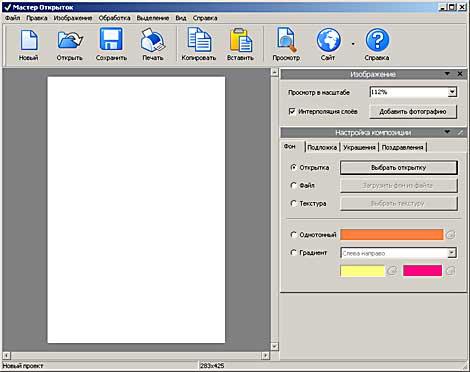Click the picker icon beside pink gradient swatch
This screenshot has height=372, width=470.
point(450,270)
